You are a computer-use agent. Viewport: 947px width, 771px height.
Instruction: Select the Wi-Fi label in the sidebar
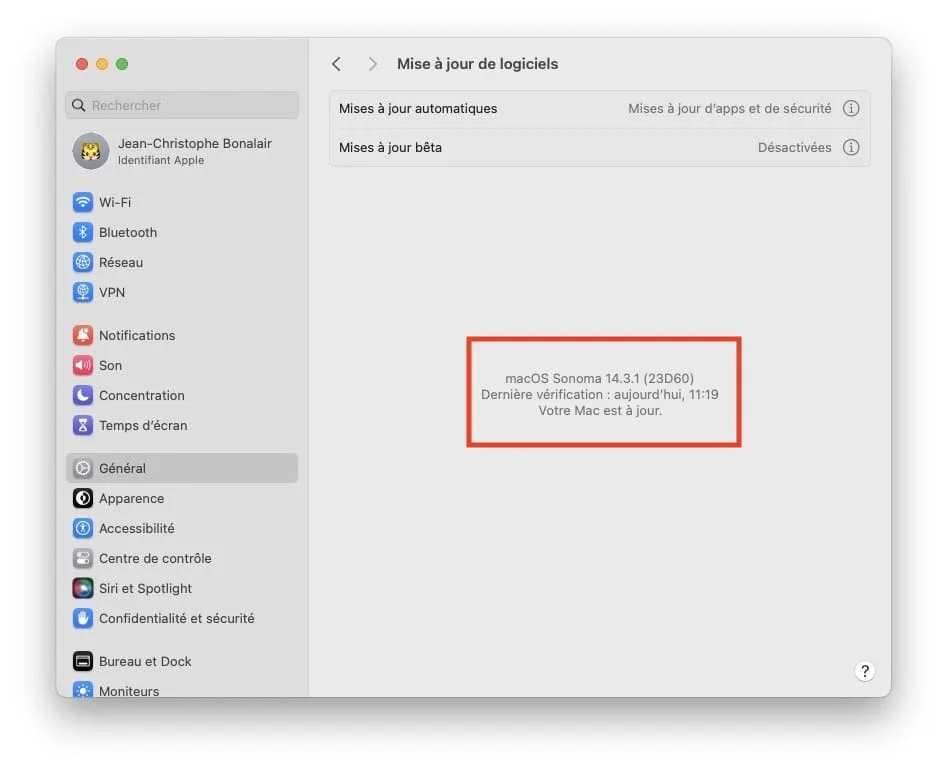[x=115, y=202]
